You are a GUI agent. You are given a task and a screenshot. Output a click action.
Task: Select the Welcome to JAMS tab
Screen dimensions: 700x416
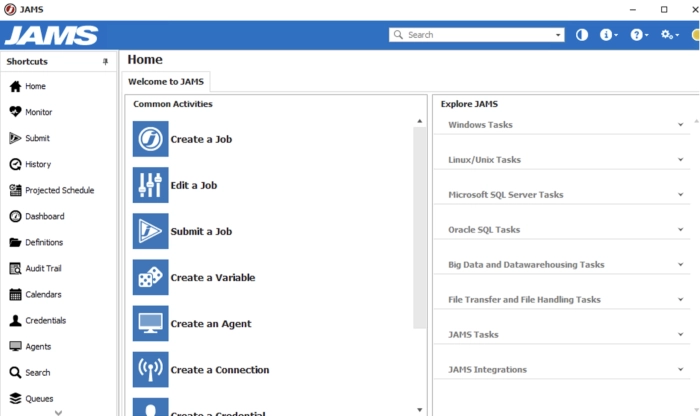[x=166, y=82]
